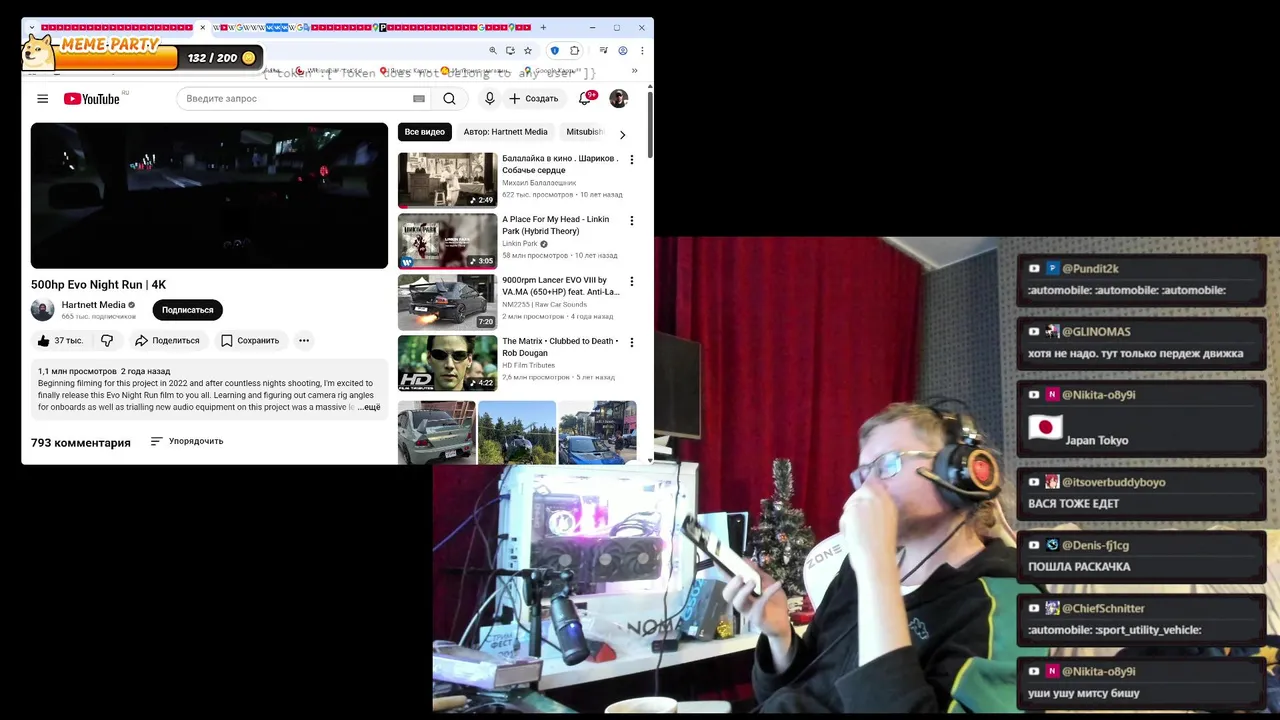1280x720 pixels.
Task: Open the silver car short thumbnail
Action: [x=436, y=432]
